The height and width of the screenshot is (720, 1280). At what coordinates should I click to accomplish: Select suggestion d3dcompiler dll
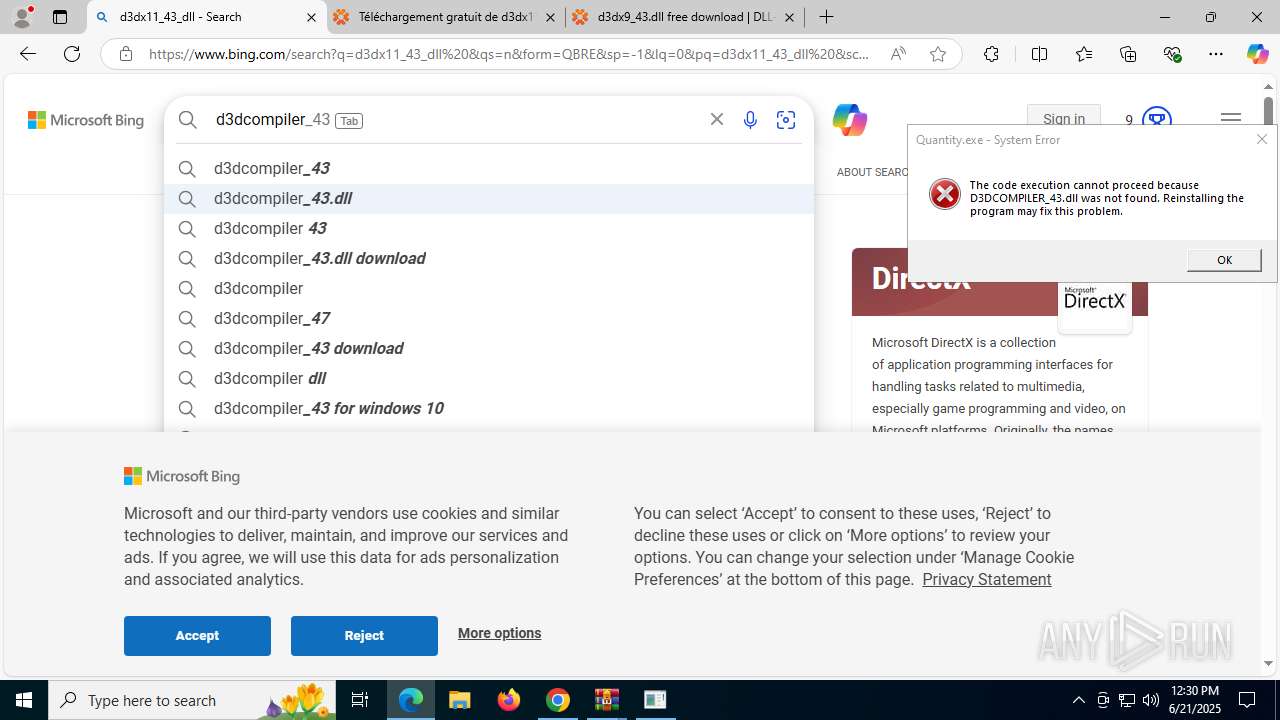489,378
